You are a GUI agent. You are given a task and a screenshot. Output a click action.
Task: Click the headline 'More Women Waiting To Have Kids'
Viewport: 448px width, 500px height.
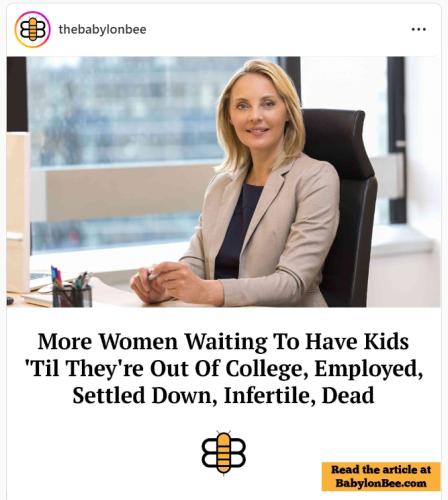[x=223, y=342]
